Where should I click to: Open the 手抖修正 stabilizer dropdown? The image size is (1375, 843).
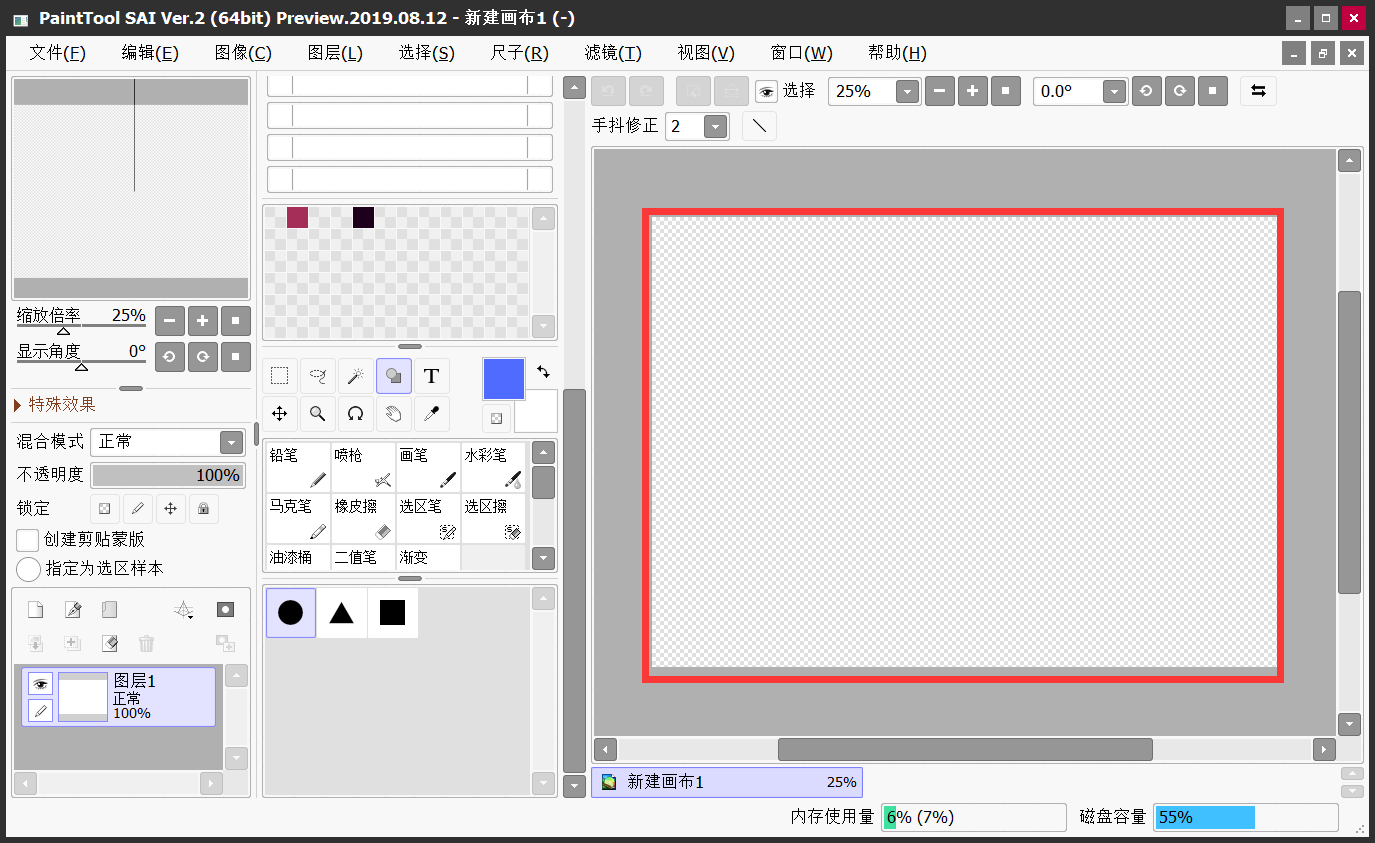715,127
